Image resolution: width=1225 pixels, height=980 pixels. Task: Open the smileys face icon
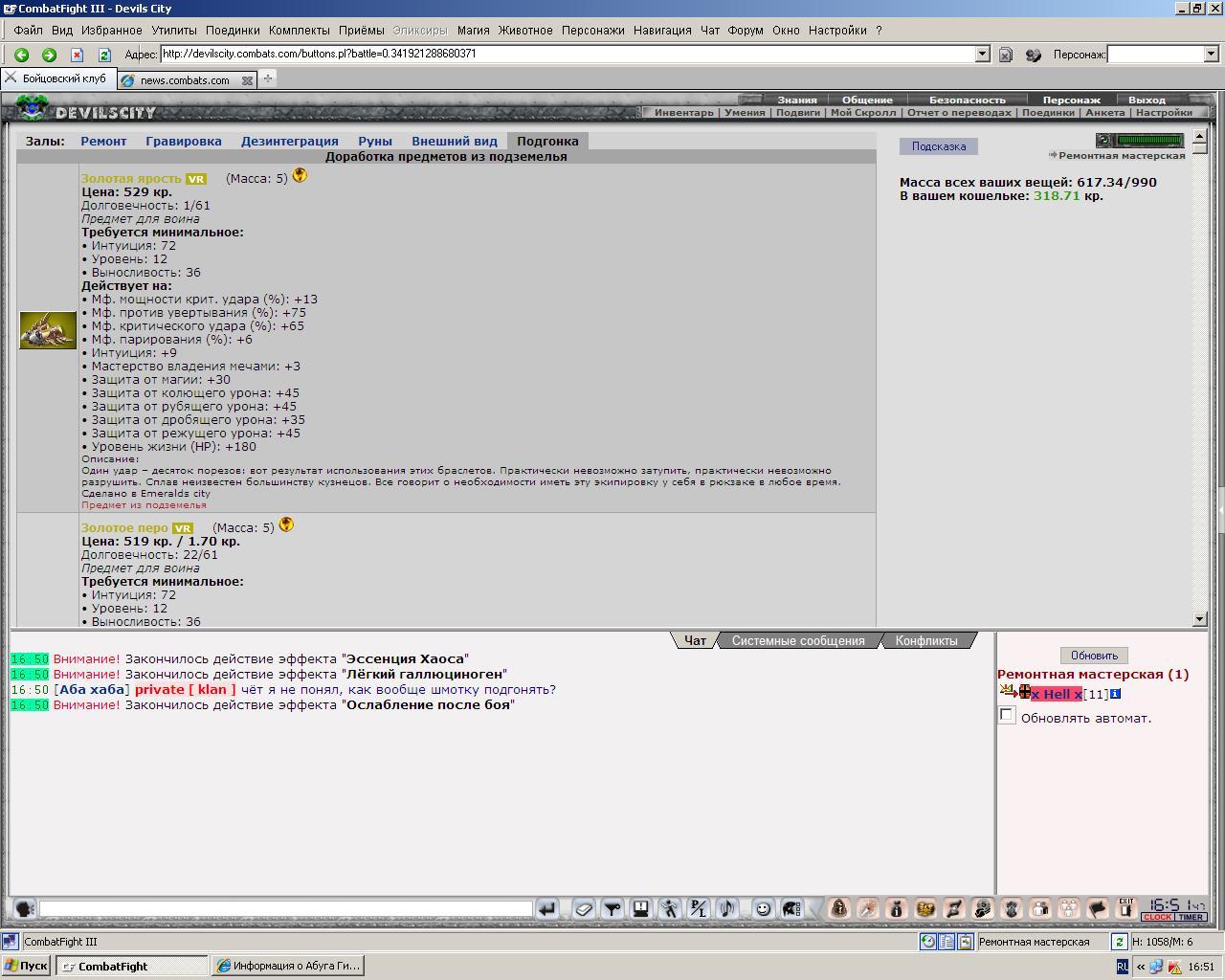[x=763, y=908]
